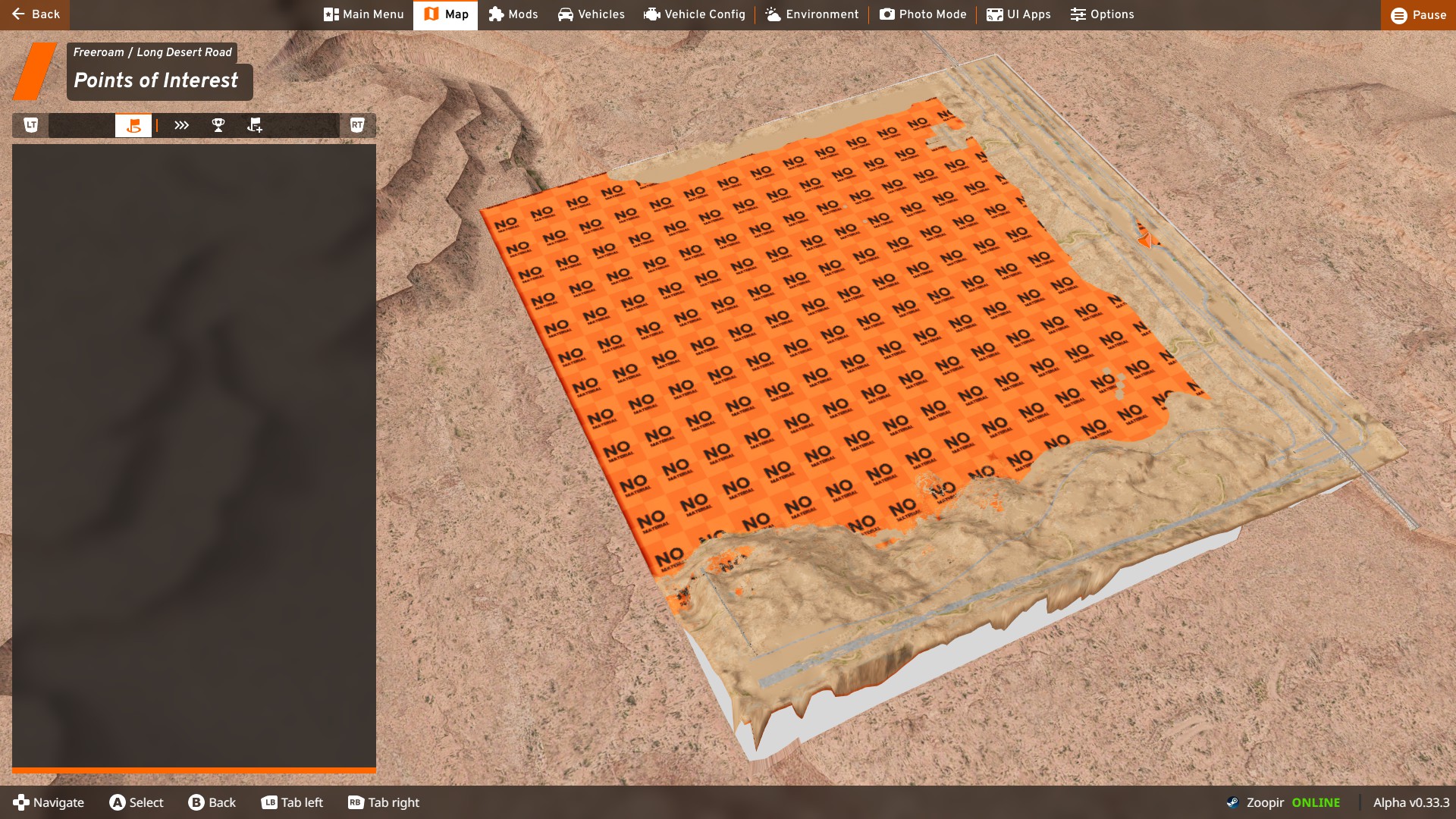The image size is (1456, 819).
Task: Click the LT trigger filter icon
Action: 31,125
